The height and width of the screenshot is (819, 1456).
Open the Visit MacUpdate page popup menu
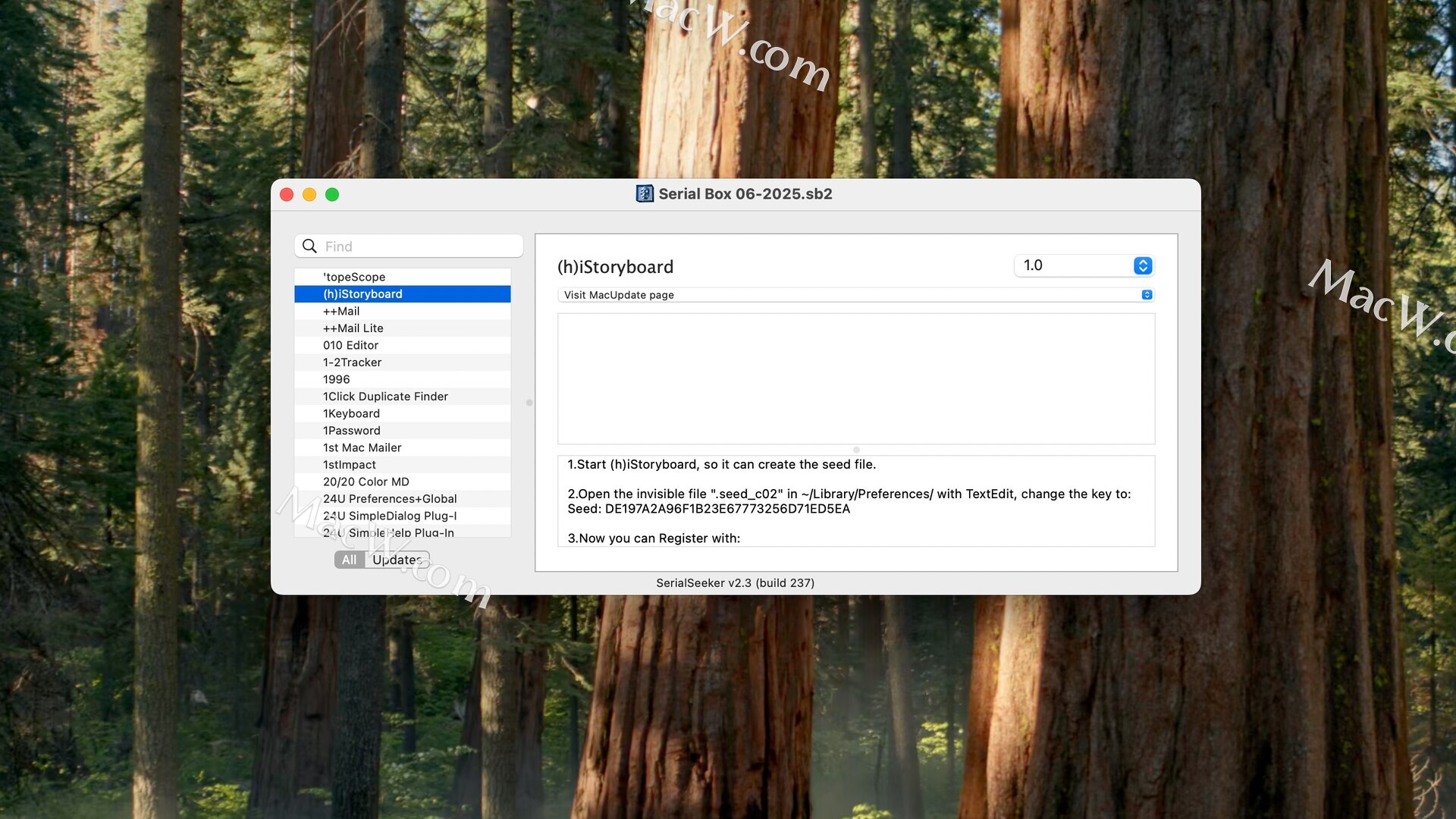click(856, 295)
